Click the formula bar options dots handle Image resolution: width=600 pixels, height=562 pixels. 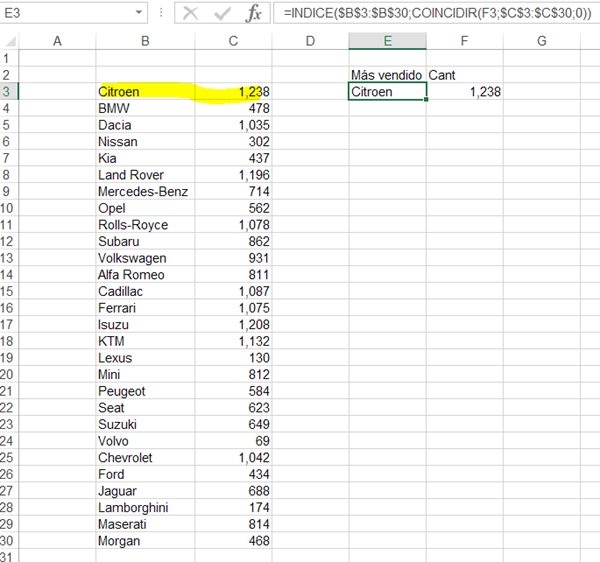click(x=161, y=13)
